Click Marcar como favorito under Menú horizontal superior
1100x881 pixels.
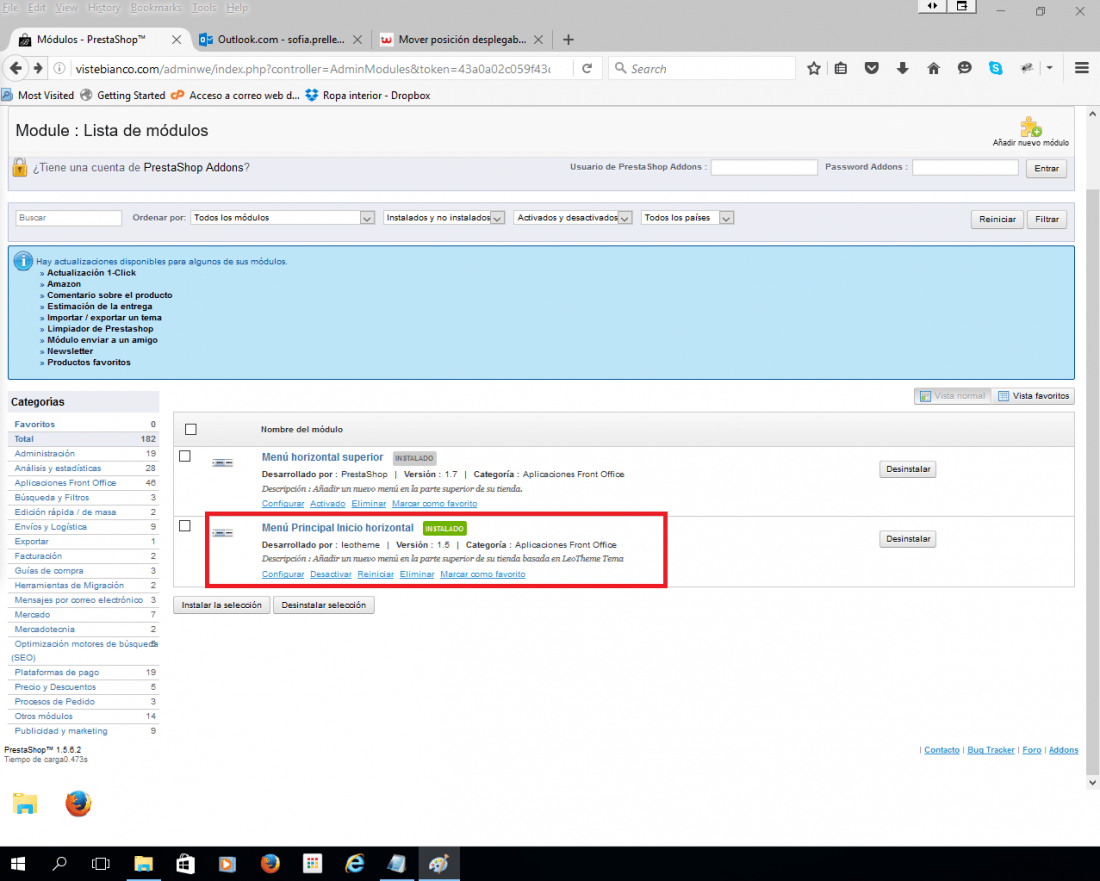click(434, 504)
